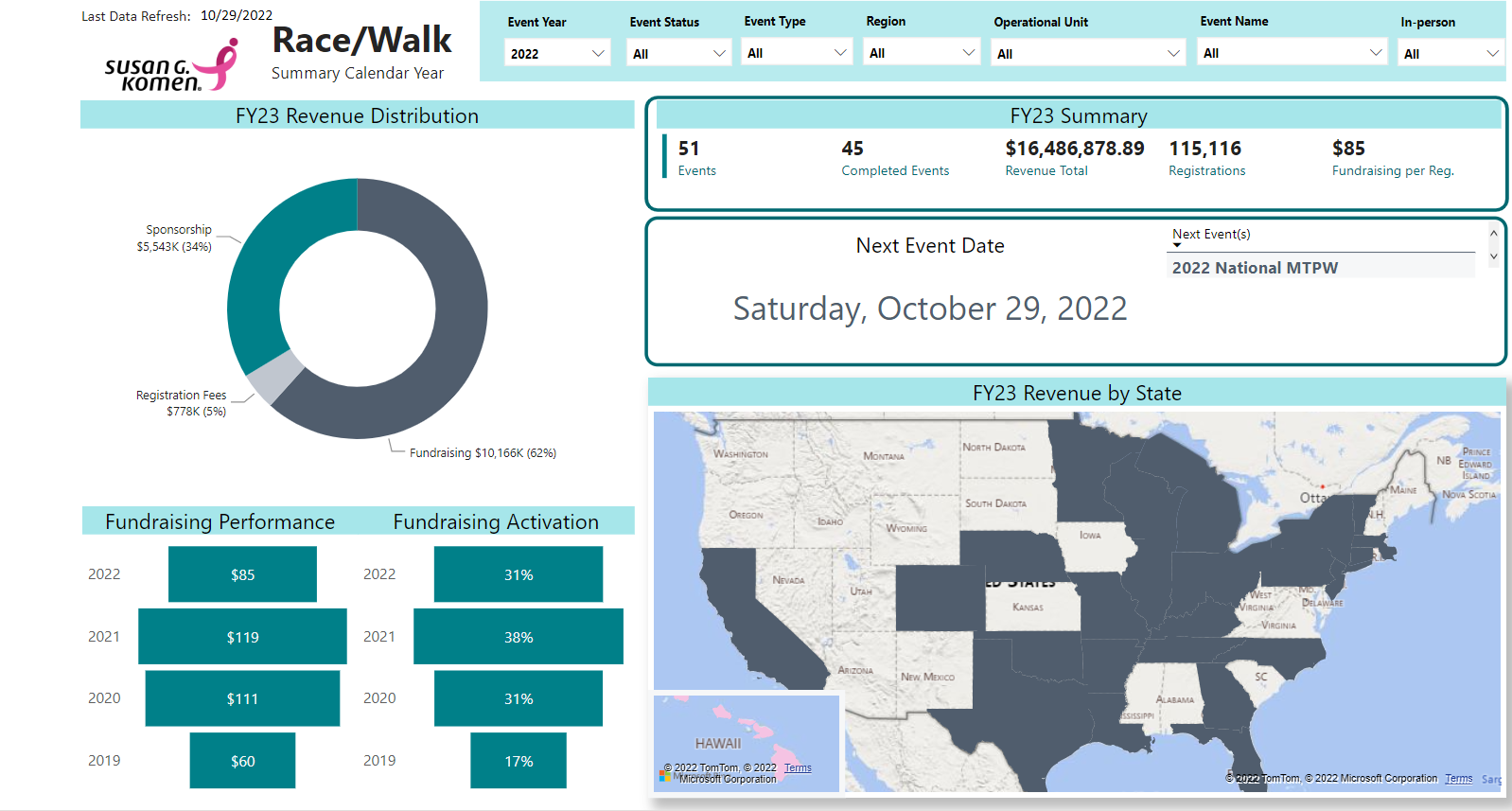Screen dimensions: 1512x811
Task: Open Terms link on Hawaii inset map
Action: pyautogui.click(x=798, y=767)
